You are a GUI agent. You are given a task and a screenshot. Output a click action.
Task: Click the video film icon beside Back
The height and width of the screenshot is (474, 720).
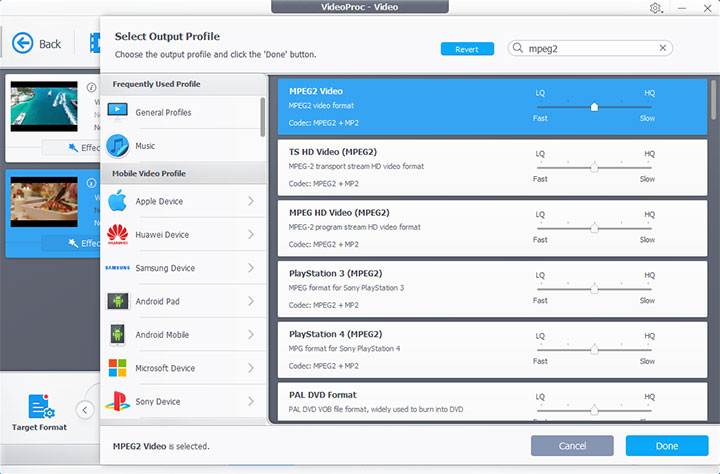pos(95,43)
